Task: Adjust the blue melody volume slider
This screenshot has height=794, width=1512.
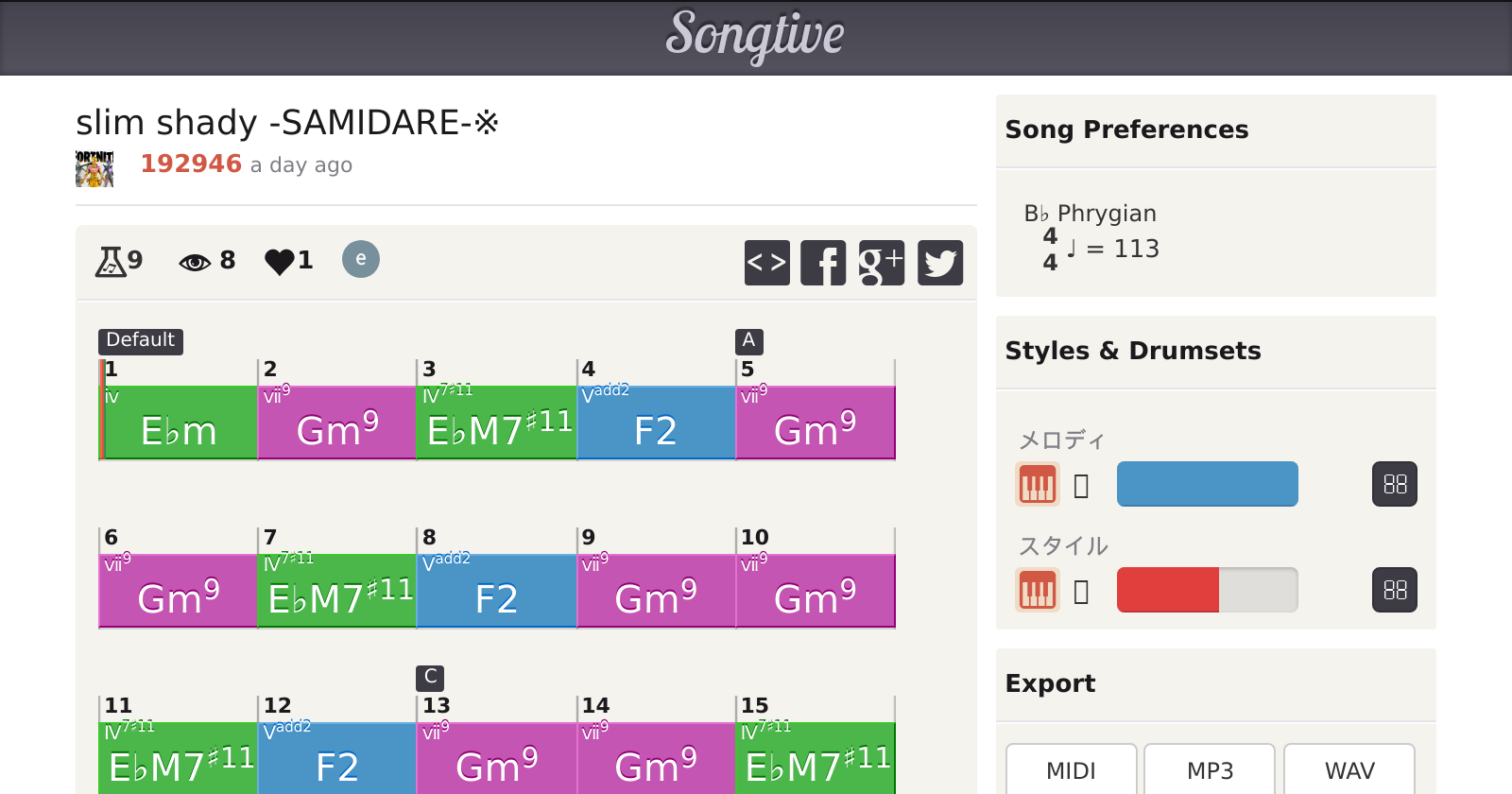Action: [x=1207, y=484]
